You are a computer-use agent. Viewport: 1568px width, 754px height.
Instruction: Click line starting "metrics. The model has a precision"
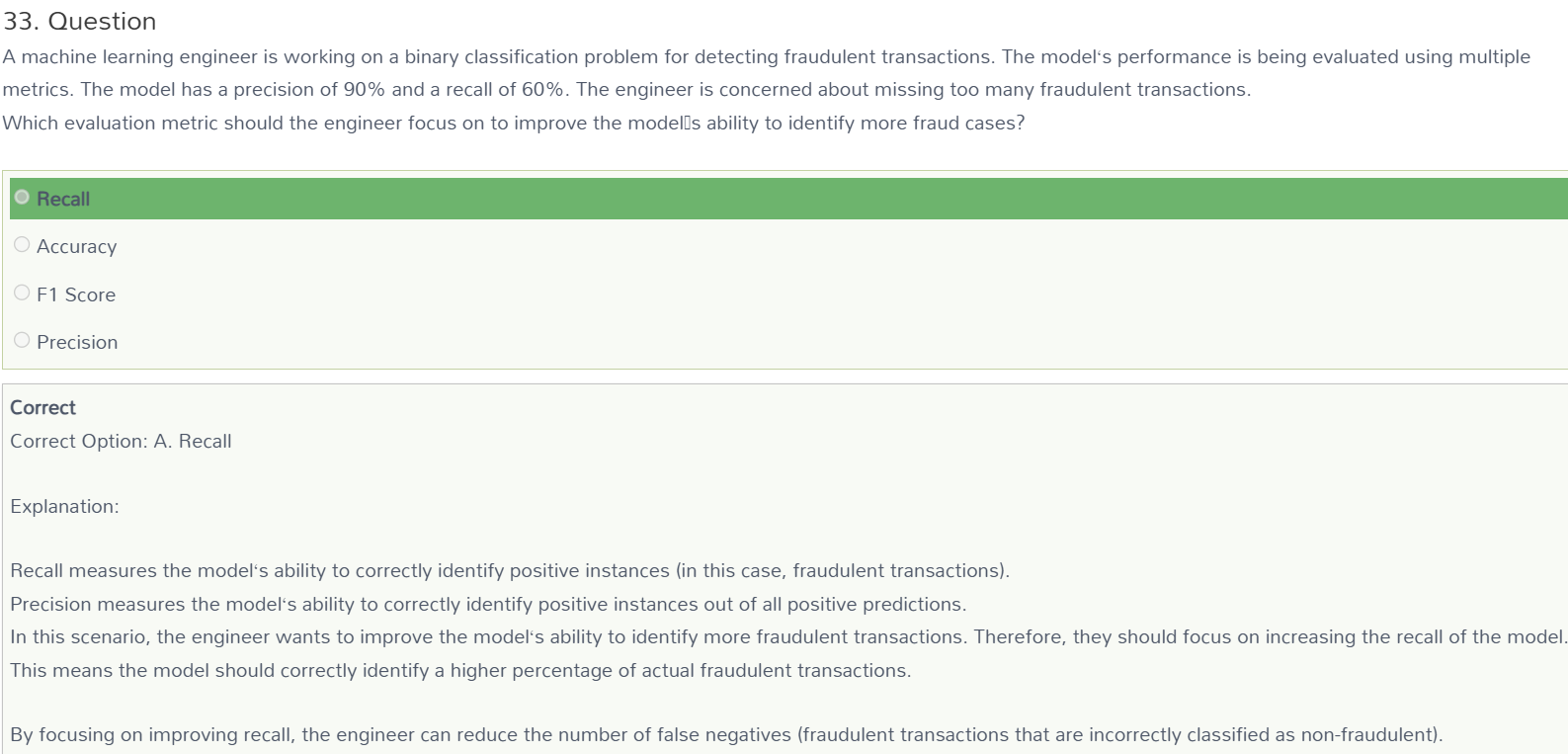pyautogui.click(x=626, y=89)
